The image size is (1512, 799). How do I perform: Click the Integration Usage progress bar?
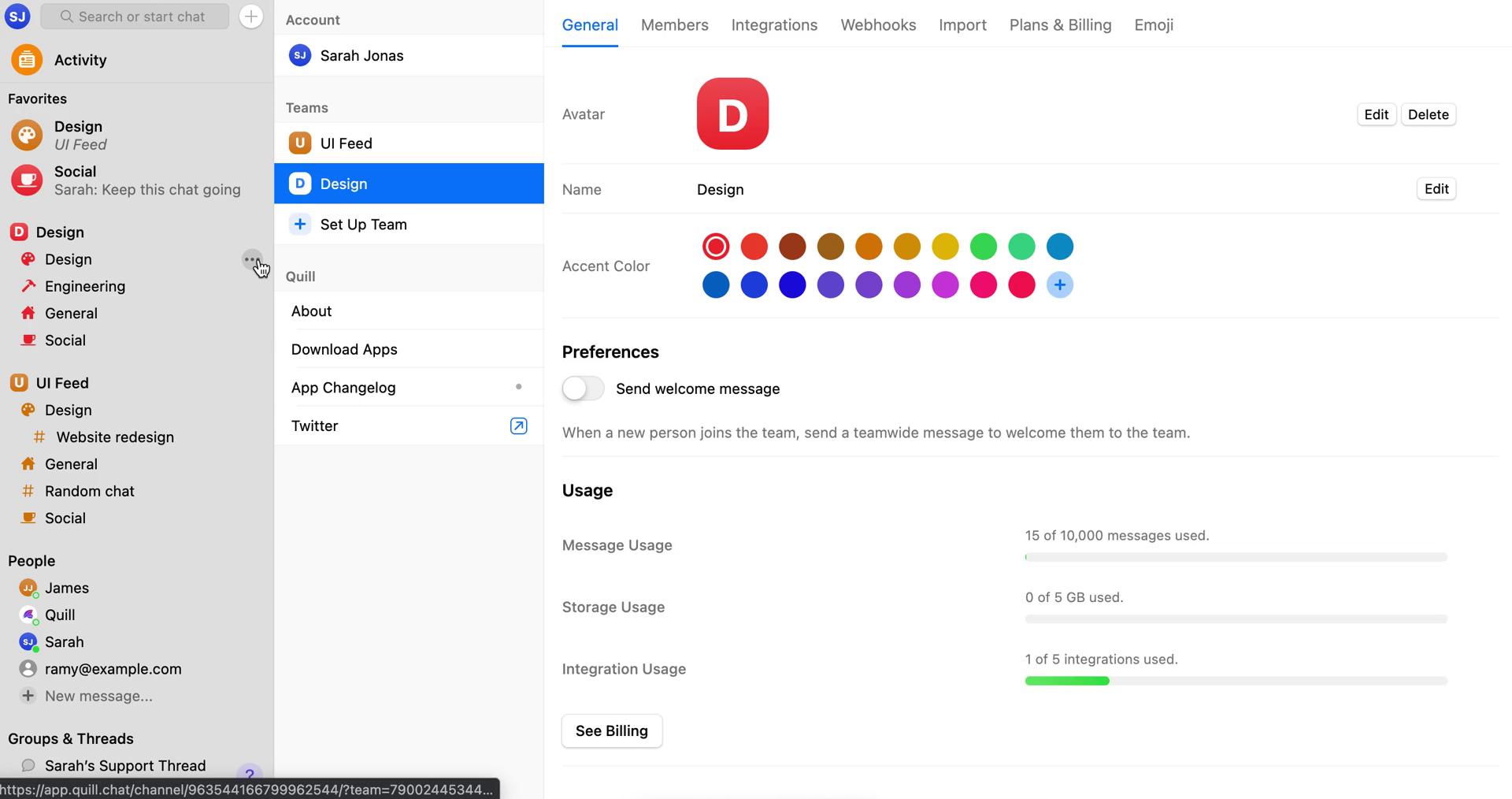click(x=1236, y=681)
